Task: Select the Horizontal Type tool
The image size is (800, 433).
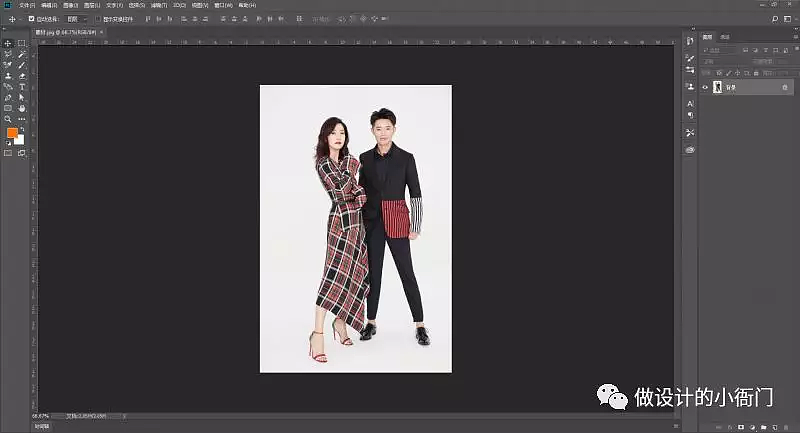Action: (21, 87)
